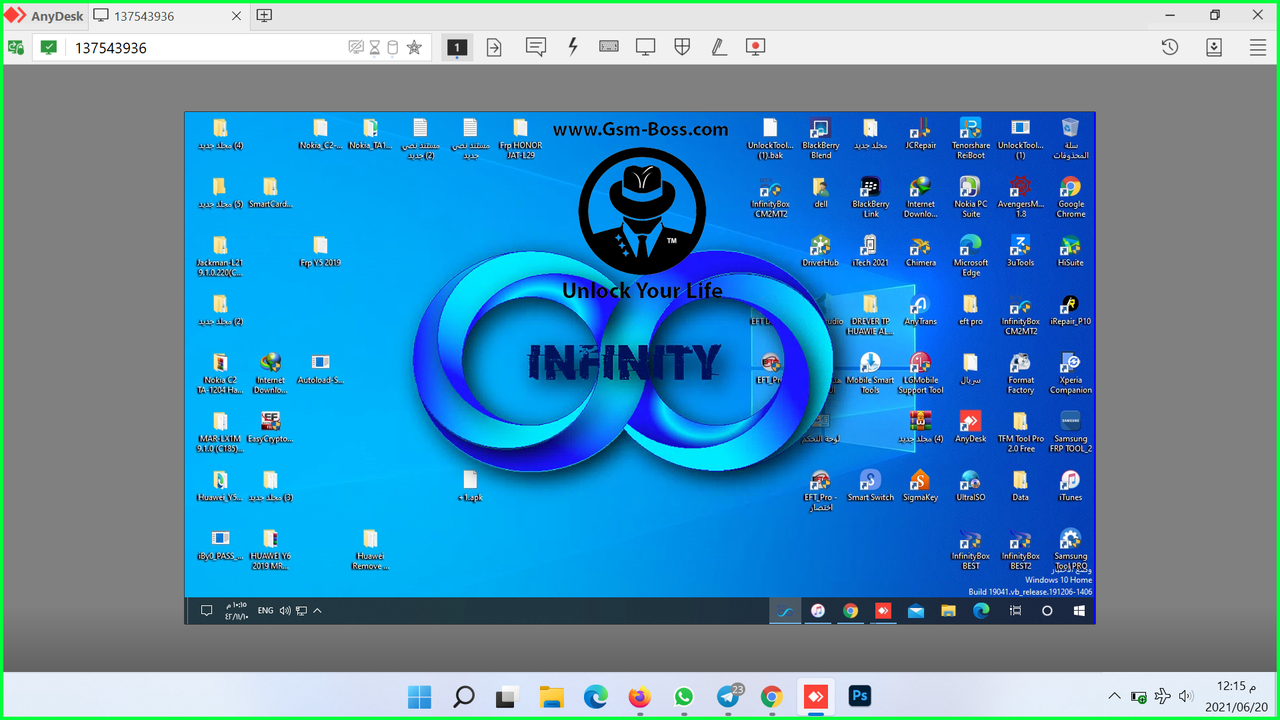Select +1.apk file on remote desktop

point(470,485)
